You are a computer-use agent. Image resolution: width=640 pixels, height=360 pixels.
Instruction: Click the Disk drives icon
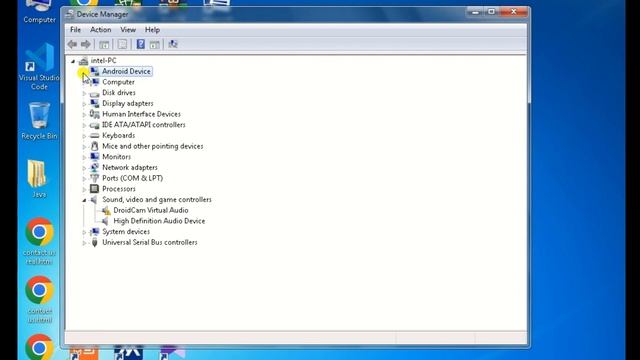[x=94, y=93]
